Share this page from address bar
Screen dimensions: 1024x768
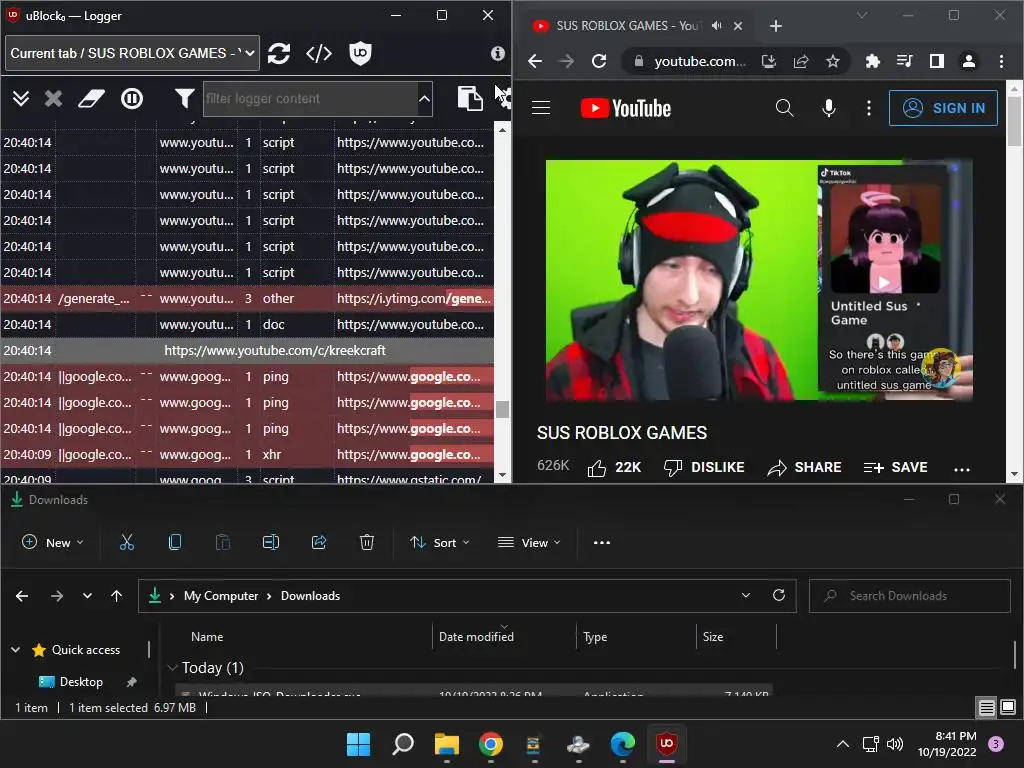[x=801, y=61]
